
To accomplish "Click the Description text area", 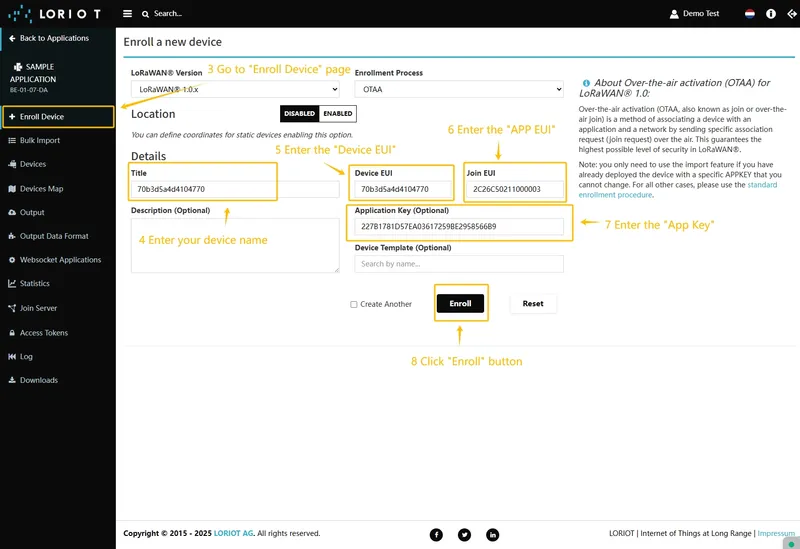I will point(235,245).
